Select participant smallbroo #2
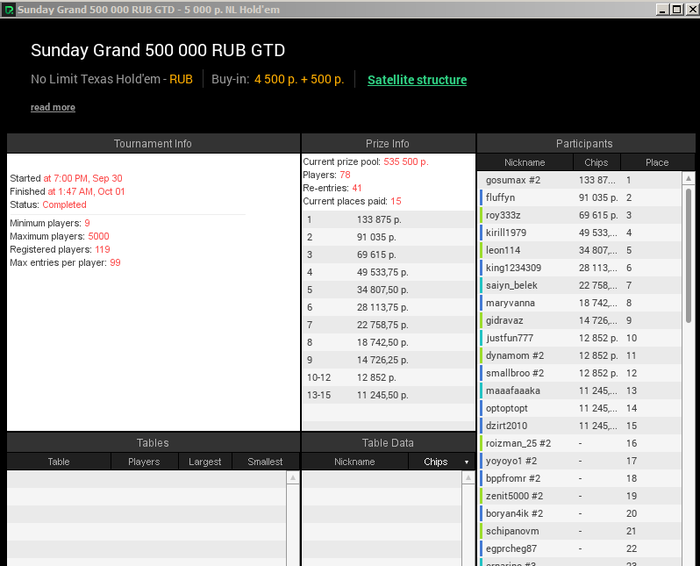The image size is (700, 566). [x=579, y=373]
